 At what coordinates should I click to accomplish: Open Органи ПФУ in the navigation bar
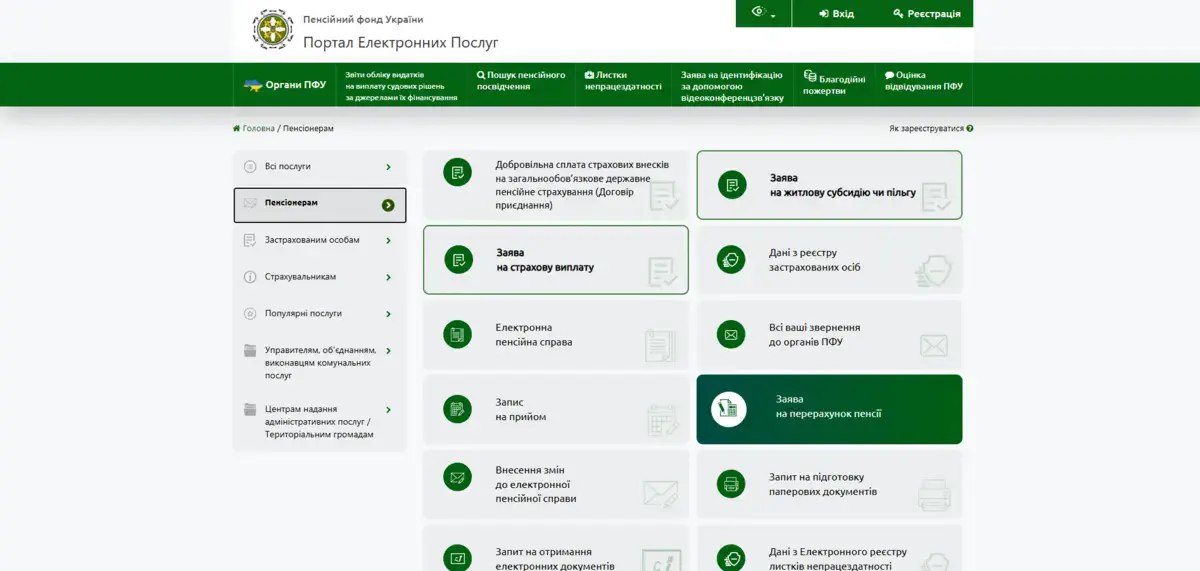(x=285, y=85)
